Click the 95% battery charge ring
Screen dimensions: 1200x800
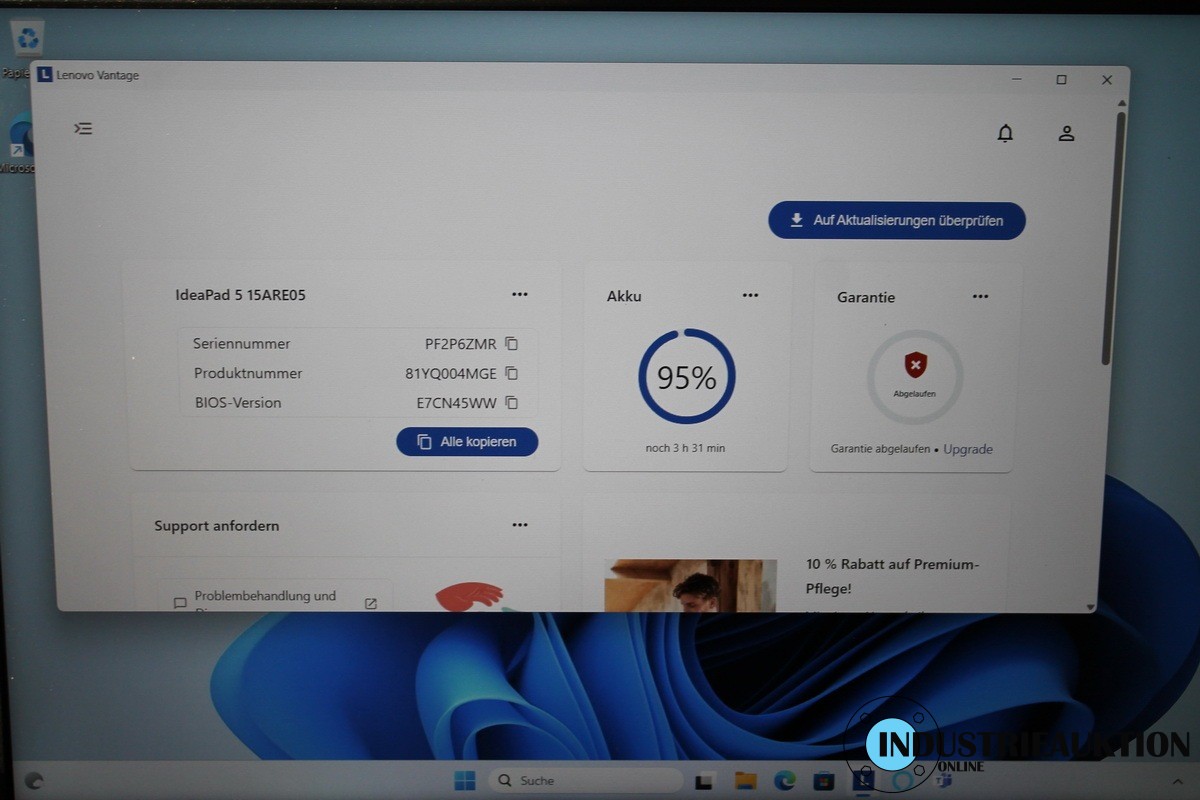click(687, 377)
